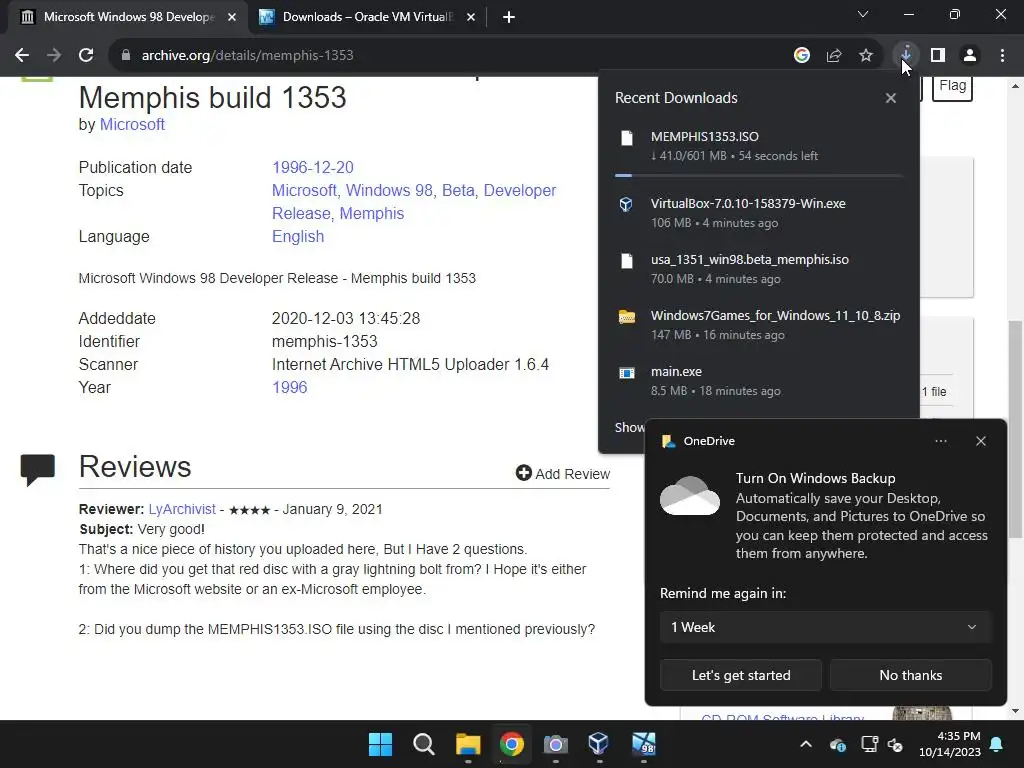
Task: Open a new browser tab
Action: [509, 17]
